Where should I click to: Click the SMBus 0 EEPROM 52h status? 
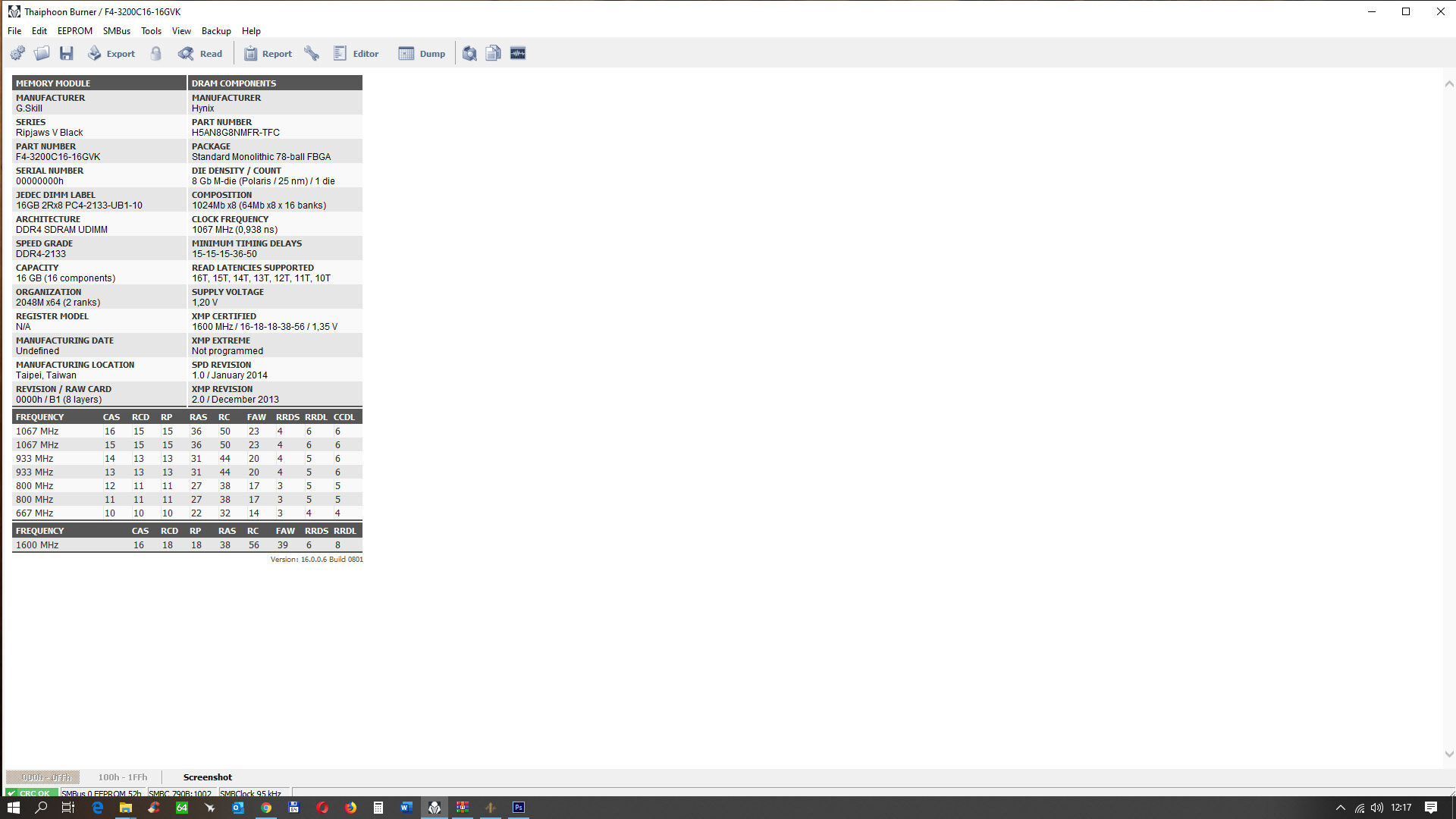point(102,793)
